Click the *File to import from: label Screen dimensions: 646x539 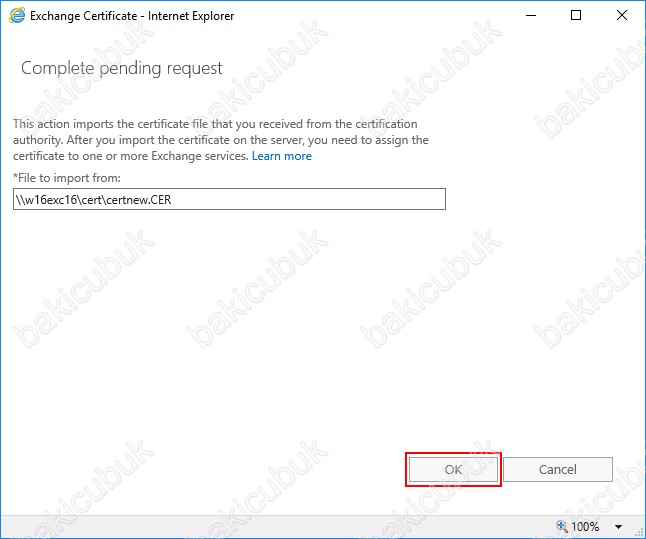[67, 178]
